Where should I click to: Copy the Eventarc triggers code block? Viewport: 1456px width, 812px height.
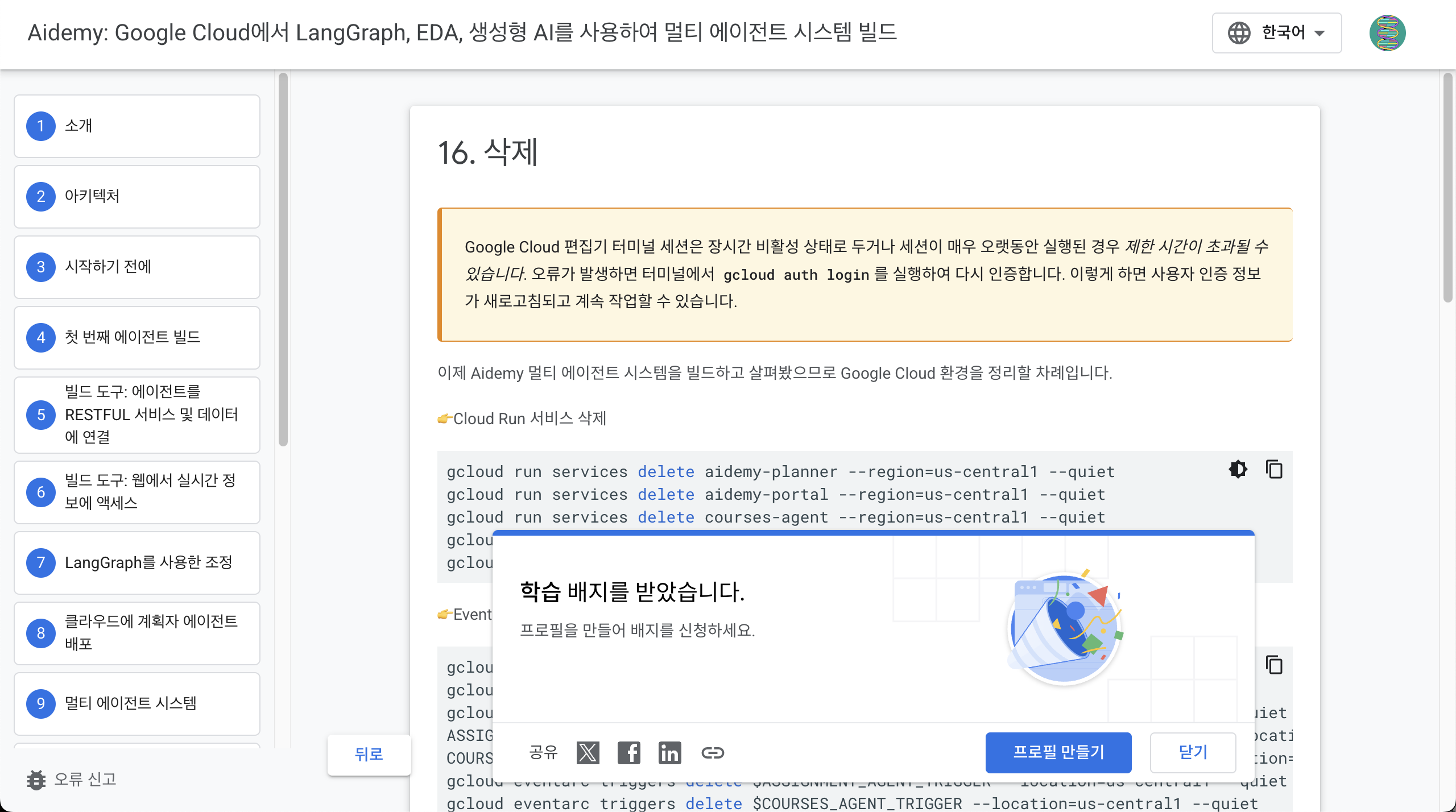(1274, 665)
